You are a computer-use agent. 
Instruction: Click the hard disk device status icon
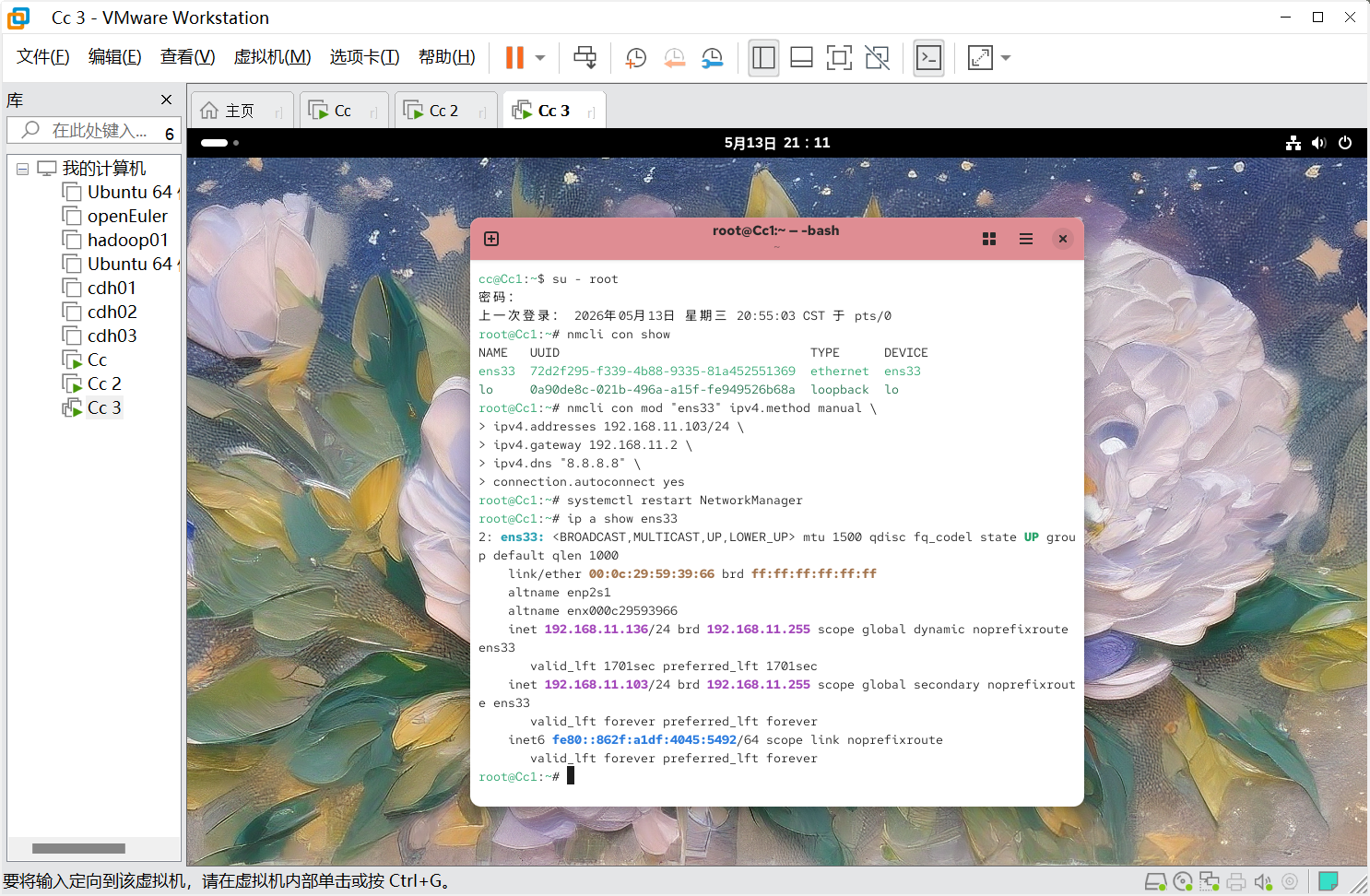point(1155,882)
